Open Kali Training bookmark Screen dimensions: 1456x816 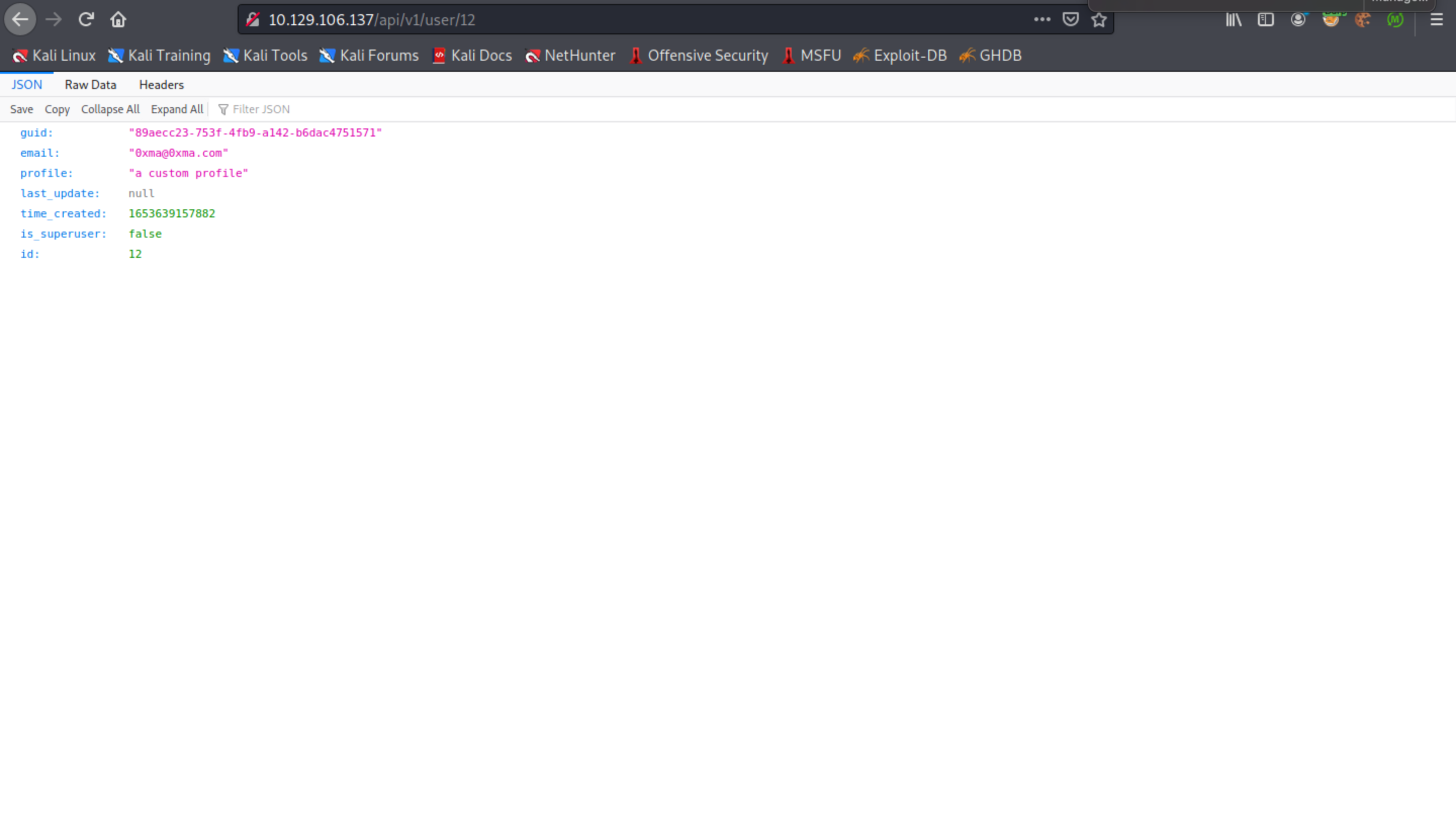[x=159, y=56]
